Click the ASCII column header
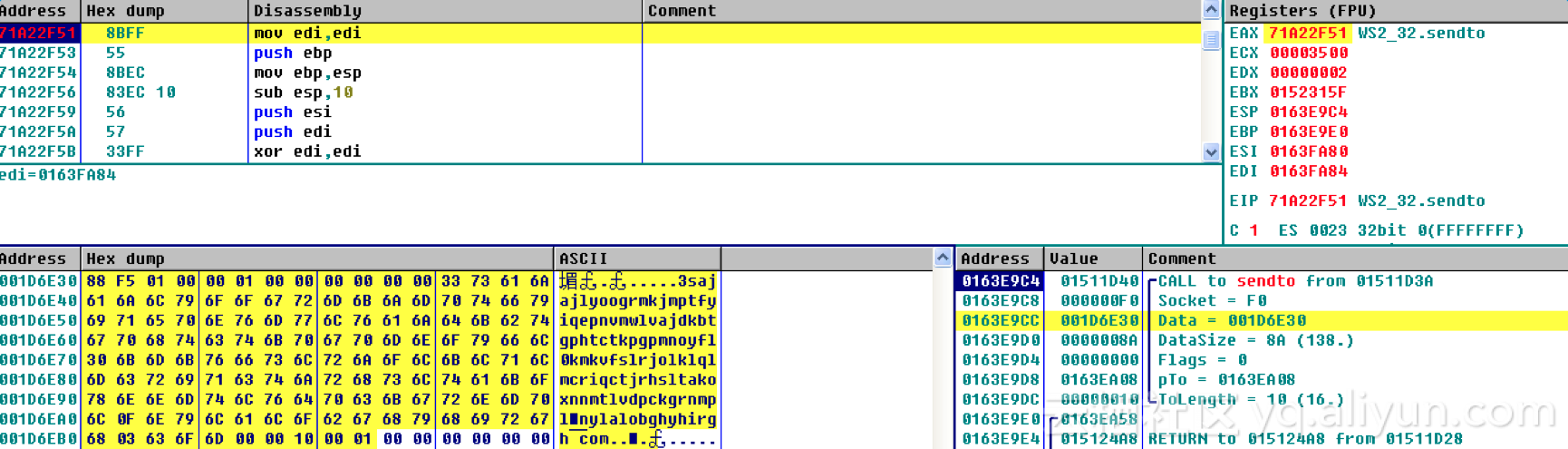 [583, 259]
